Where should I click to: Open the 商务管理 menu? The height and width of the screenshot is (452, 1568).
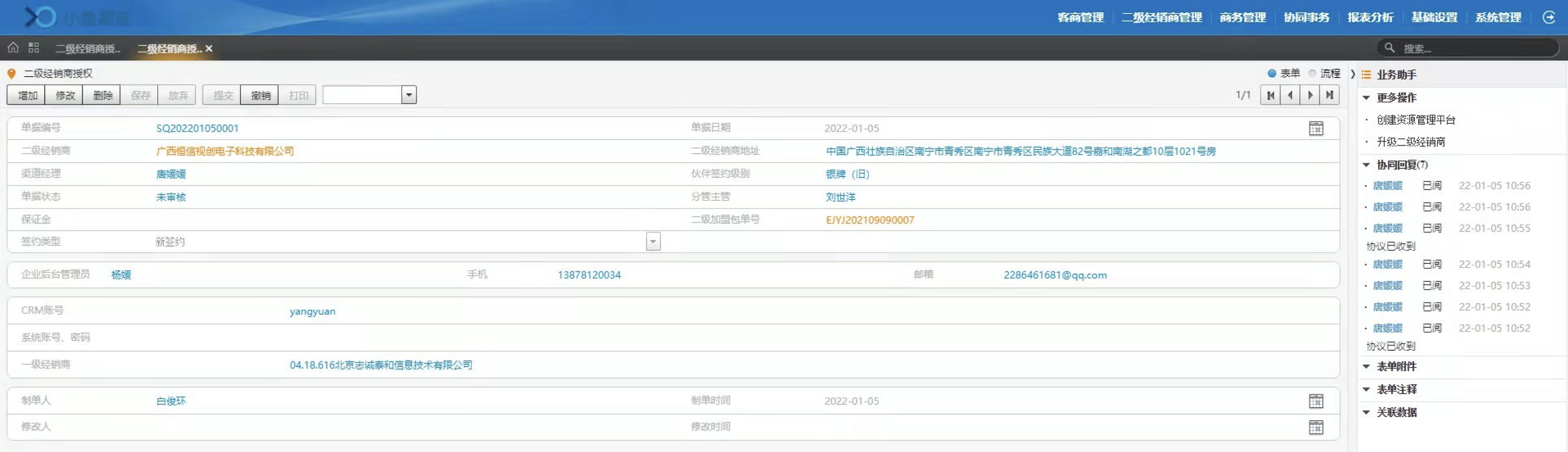tap(1242, 17)
